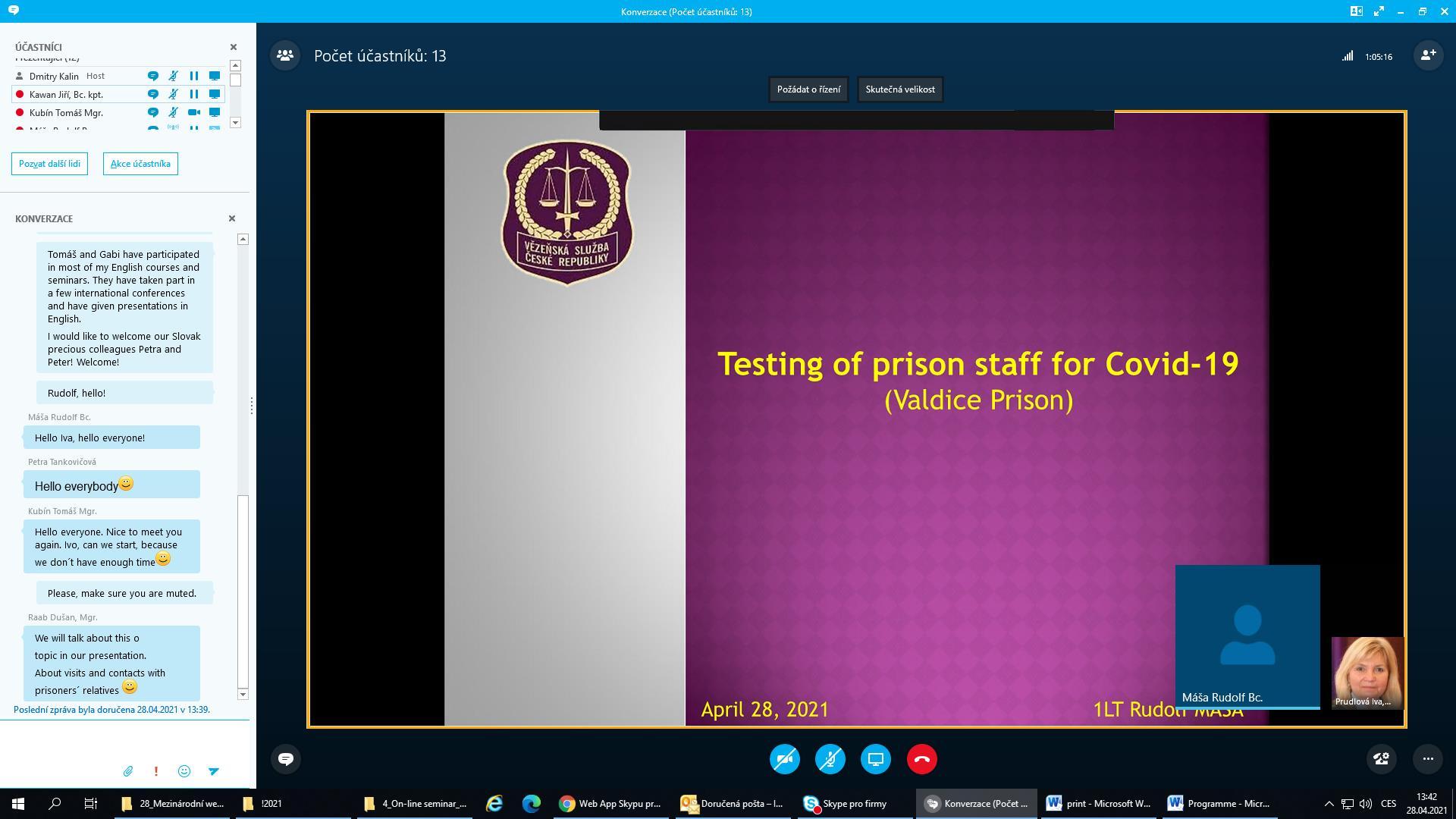Click Pozvat další lidi button
Screen dimensions: 1456x819
(49, 164)
